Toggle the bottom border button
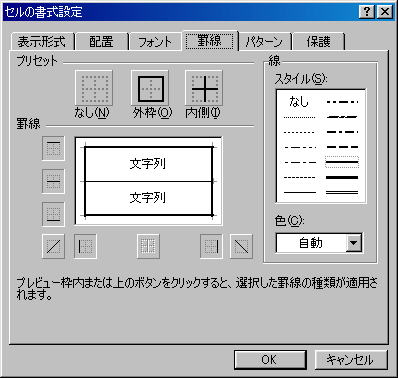This screenshot has height=378, width=398. click(x=53, y=214)
